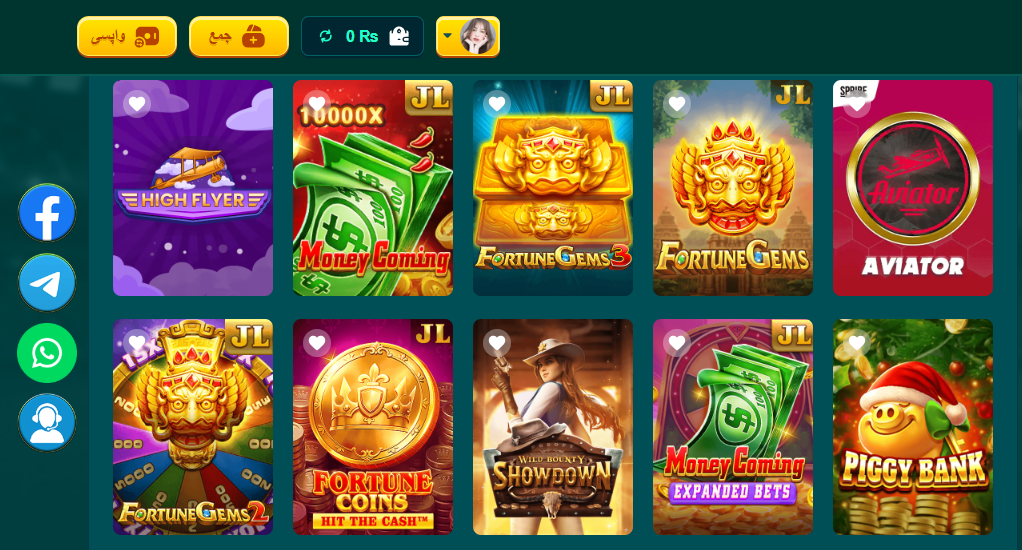Expand the profile avatar dropdown arrow
The width and height of the screenshot is (1022, 550).
(x=447, y=36)
